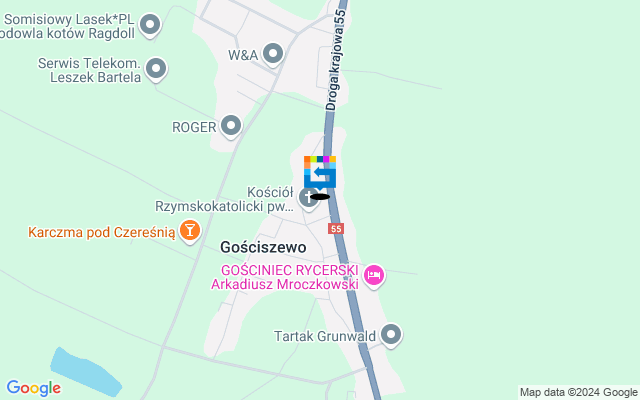The image size is (640, 400).
Task: Click the Tartak Grunwald text label
Action: (x=325, y=336)
